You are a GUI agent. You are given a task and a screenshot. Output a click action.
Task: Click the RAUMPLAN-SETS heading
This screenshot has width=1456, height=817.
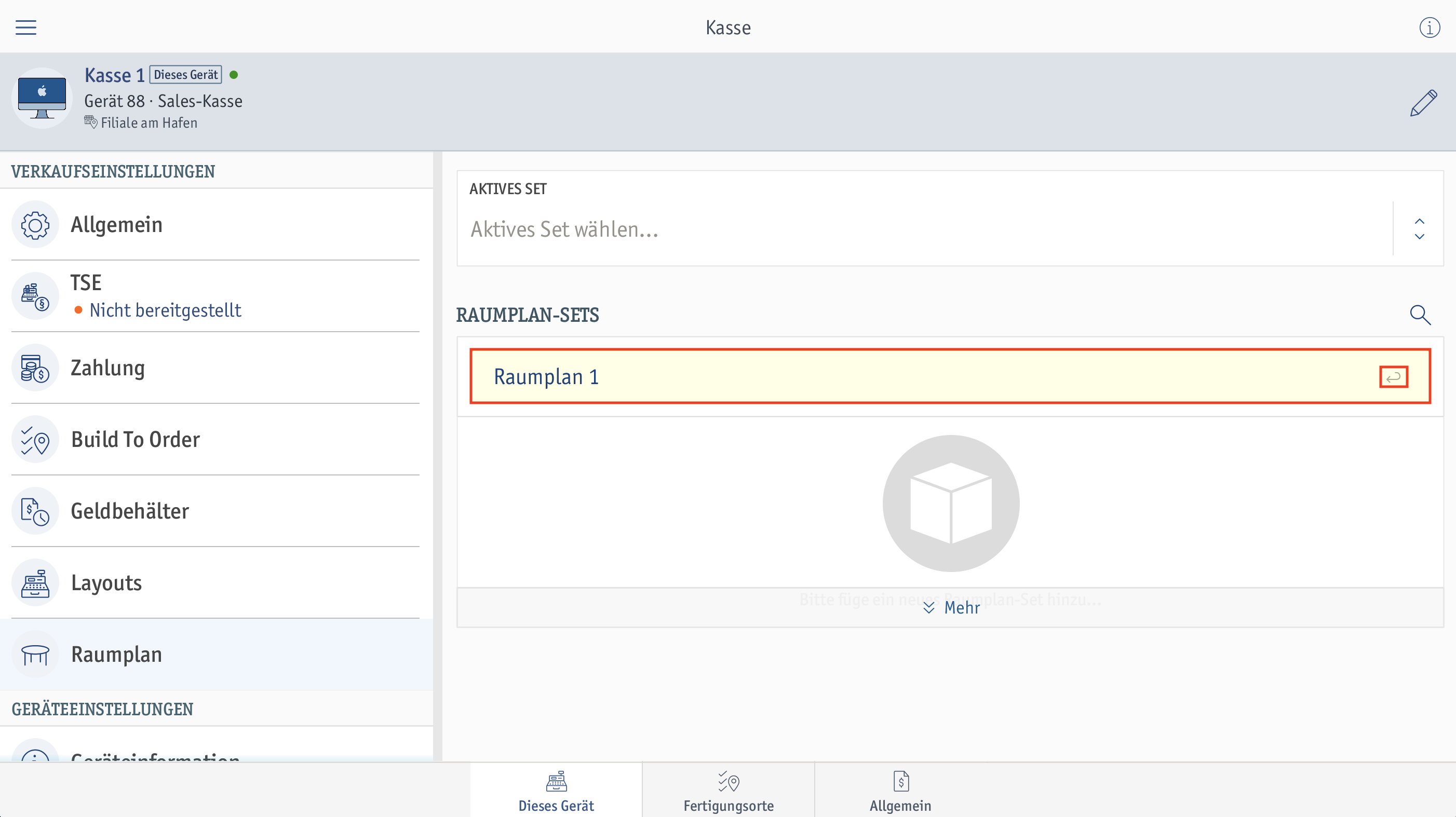tap(528, 315)
